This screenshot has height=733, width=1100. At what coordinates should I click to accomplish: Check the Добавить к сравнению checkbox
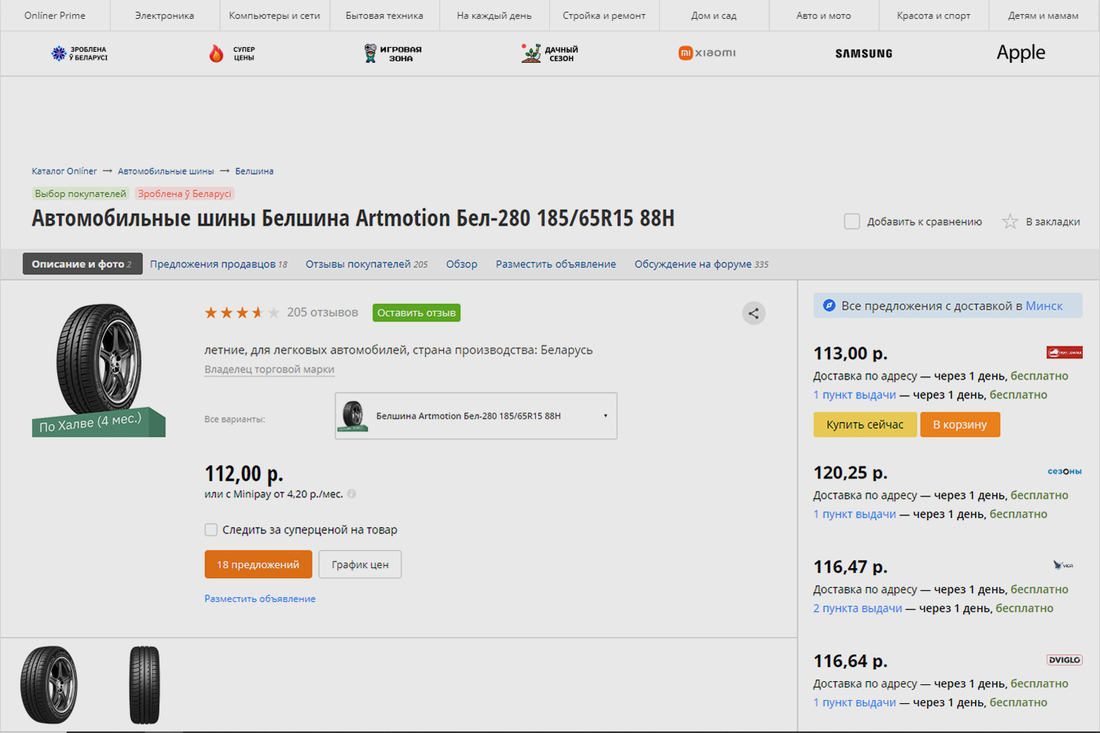(852, 221)
